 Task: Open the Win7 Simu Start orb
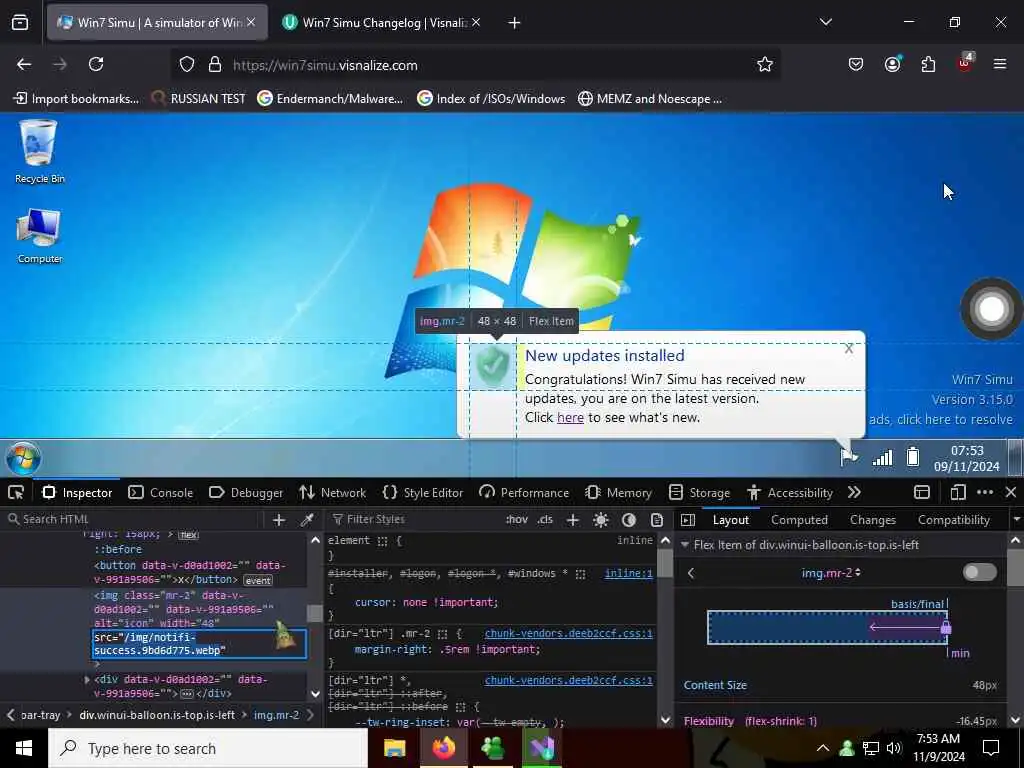click(24, 458)
